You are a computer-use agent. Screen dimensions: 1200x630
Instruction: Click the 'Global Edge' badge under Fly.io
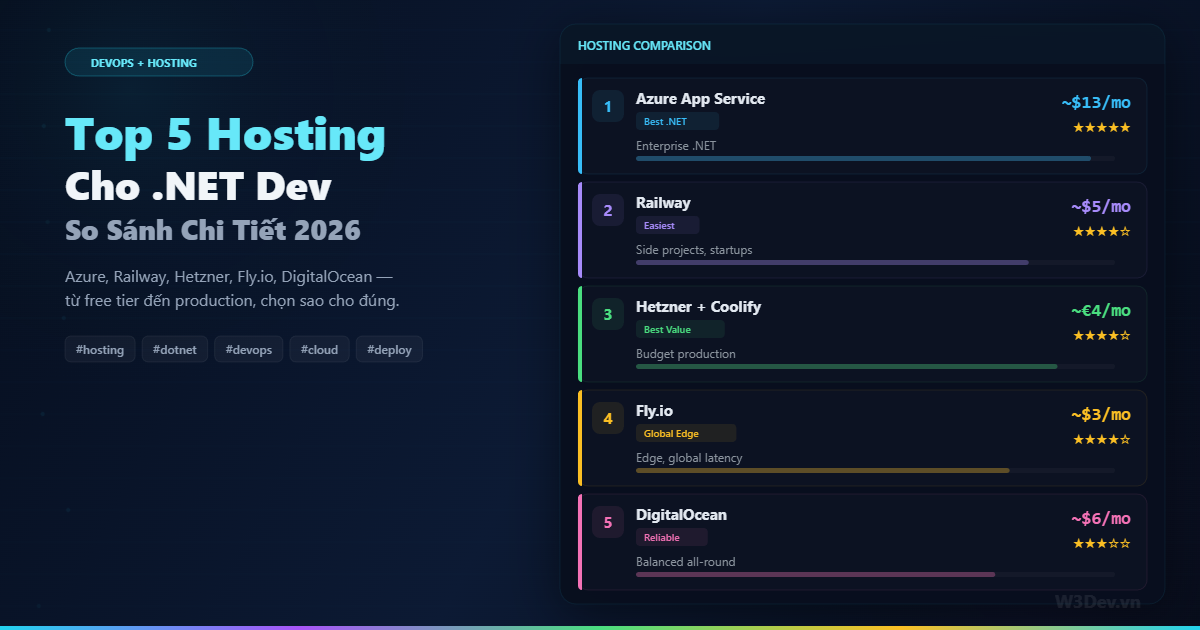[x=686, y=433]
